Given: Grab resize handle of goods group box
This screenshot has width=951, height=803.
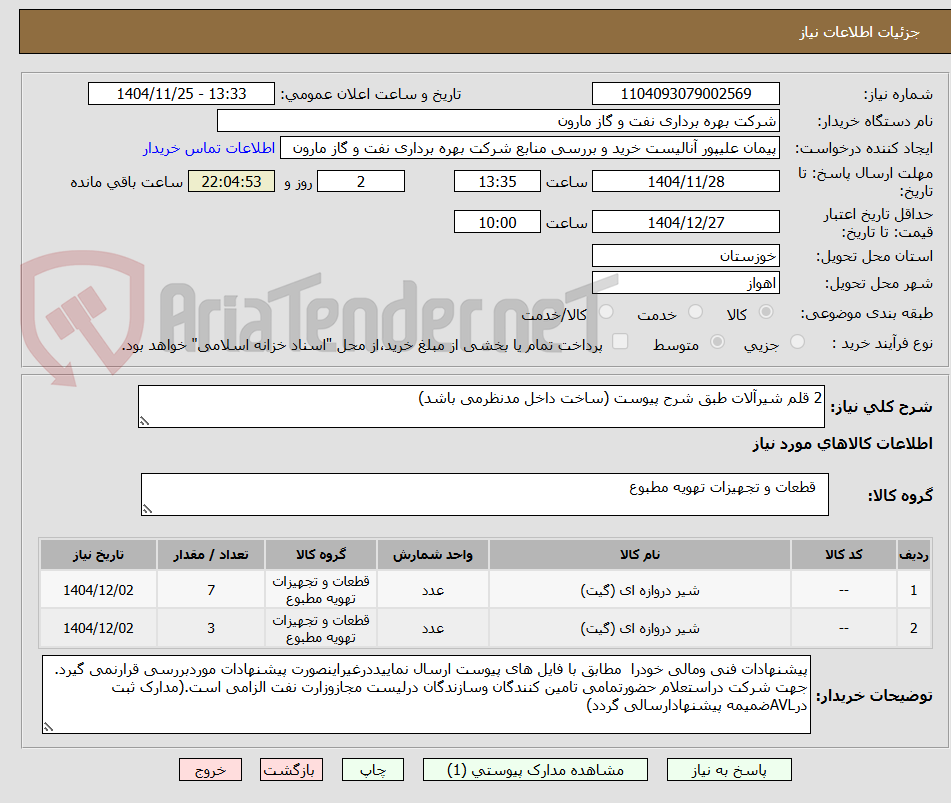Looking at the screenshot, I should pos(147,509).
